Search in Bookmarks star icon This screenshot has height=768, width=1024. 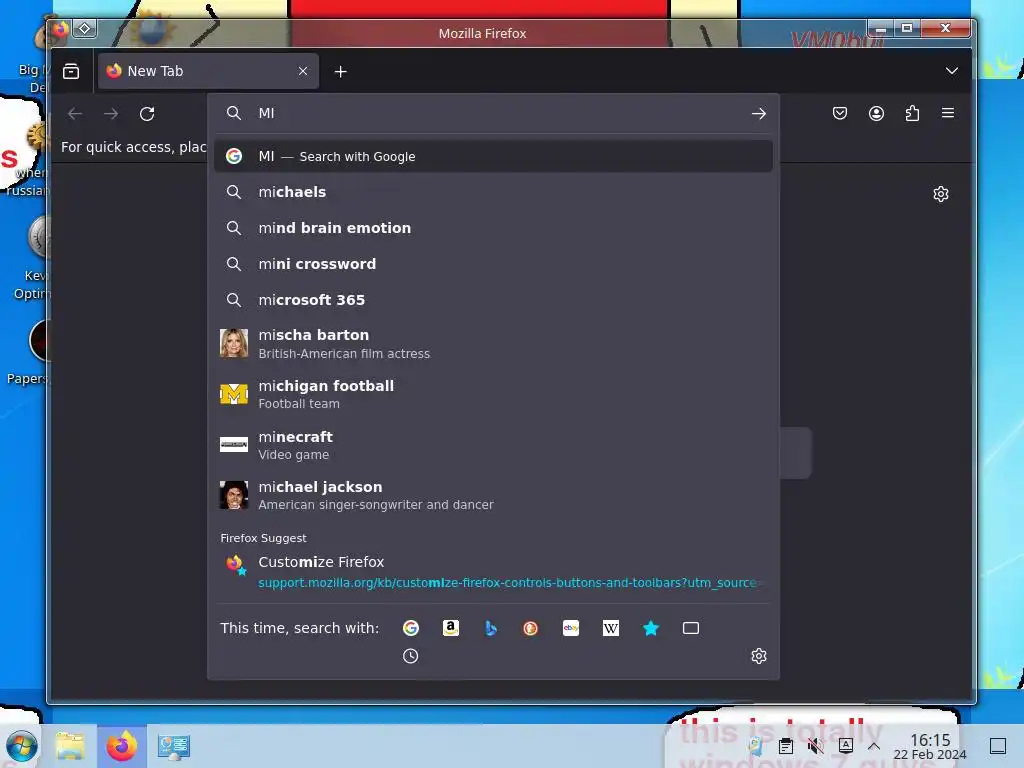pos(651,628)
